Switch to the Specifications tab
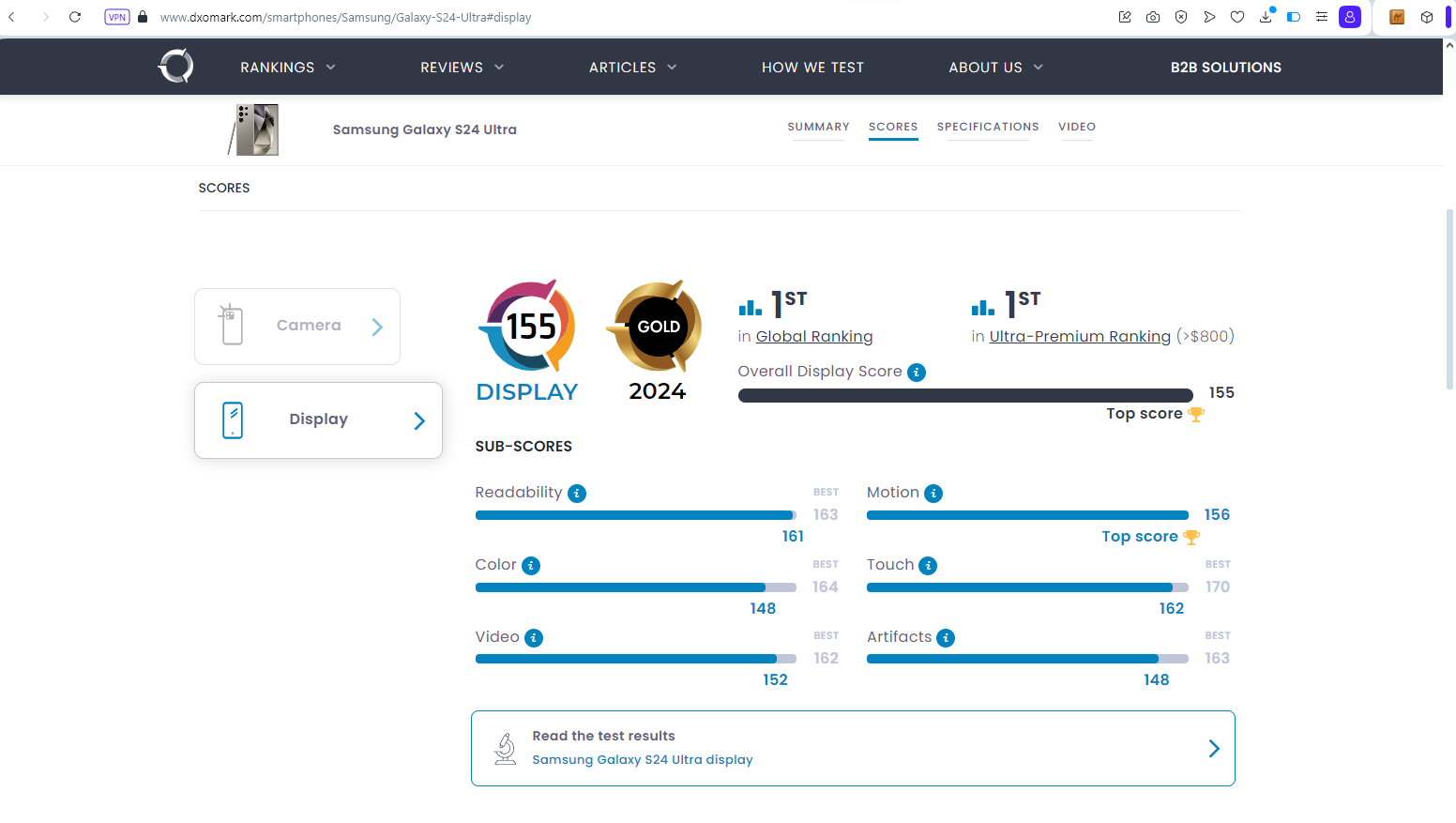This screenshot has height=823, width=1456. point(988,127)
